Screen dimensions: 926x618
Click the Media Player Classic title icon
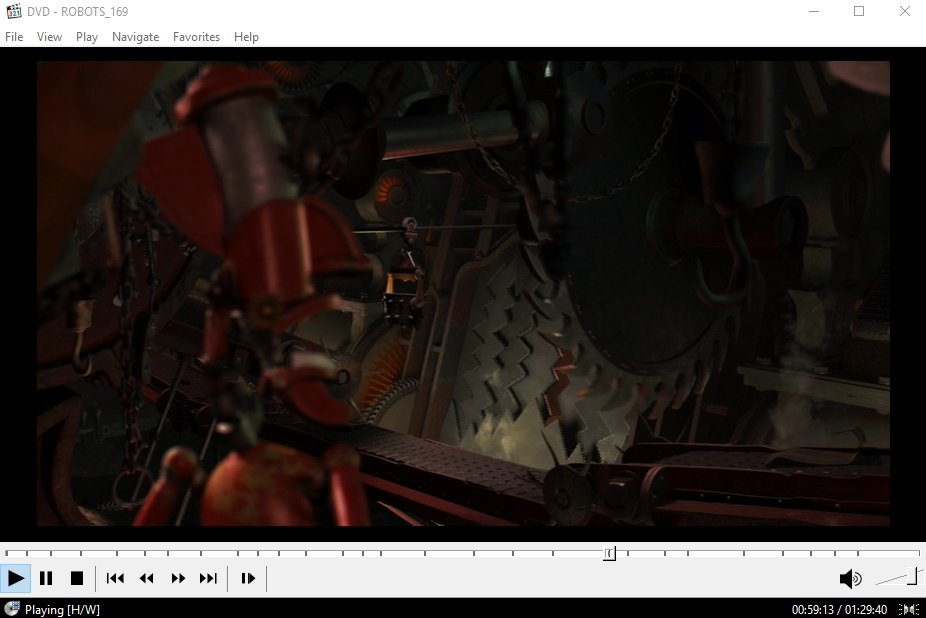(x=14, y=11)
